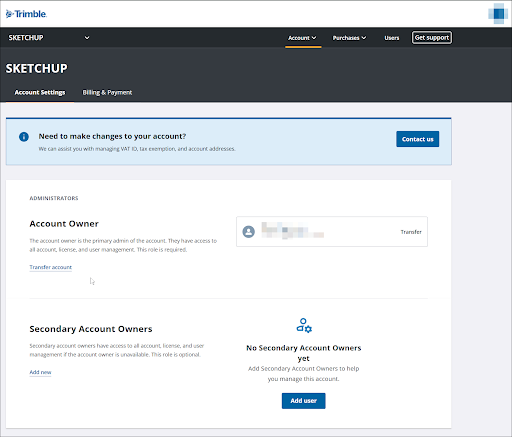Click Transfer in the account owner card
The width and height of the screenshot is (512, 437).
pyautogui.click(x=411, y=232)
